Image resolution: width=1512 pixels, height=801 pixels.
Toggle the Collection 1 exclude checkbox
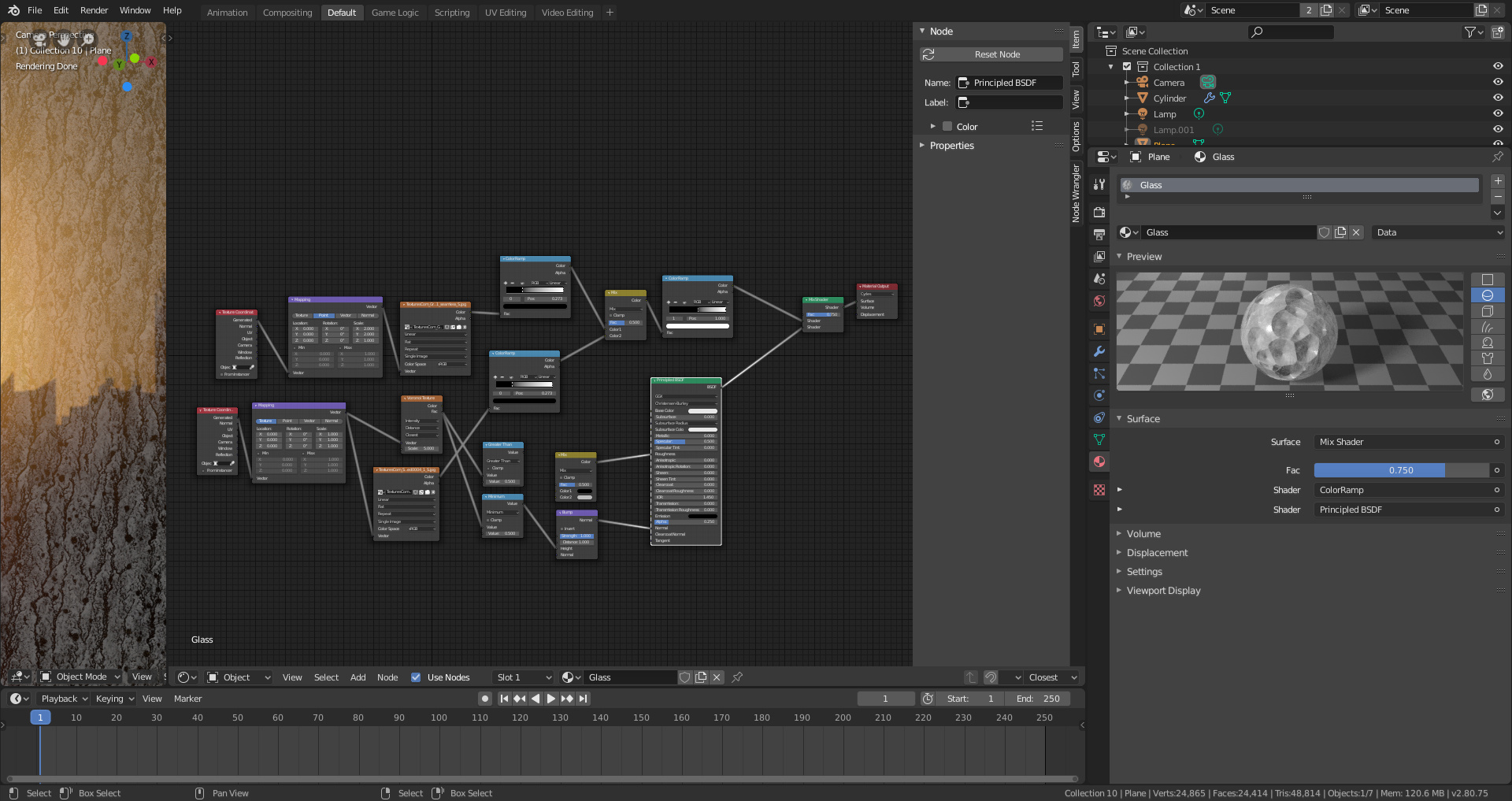(1127, 67)
